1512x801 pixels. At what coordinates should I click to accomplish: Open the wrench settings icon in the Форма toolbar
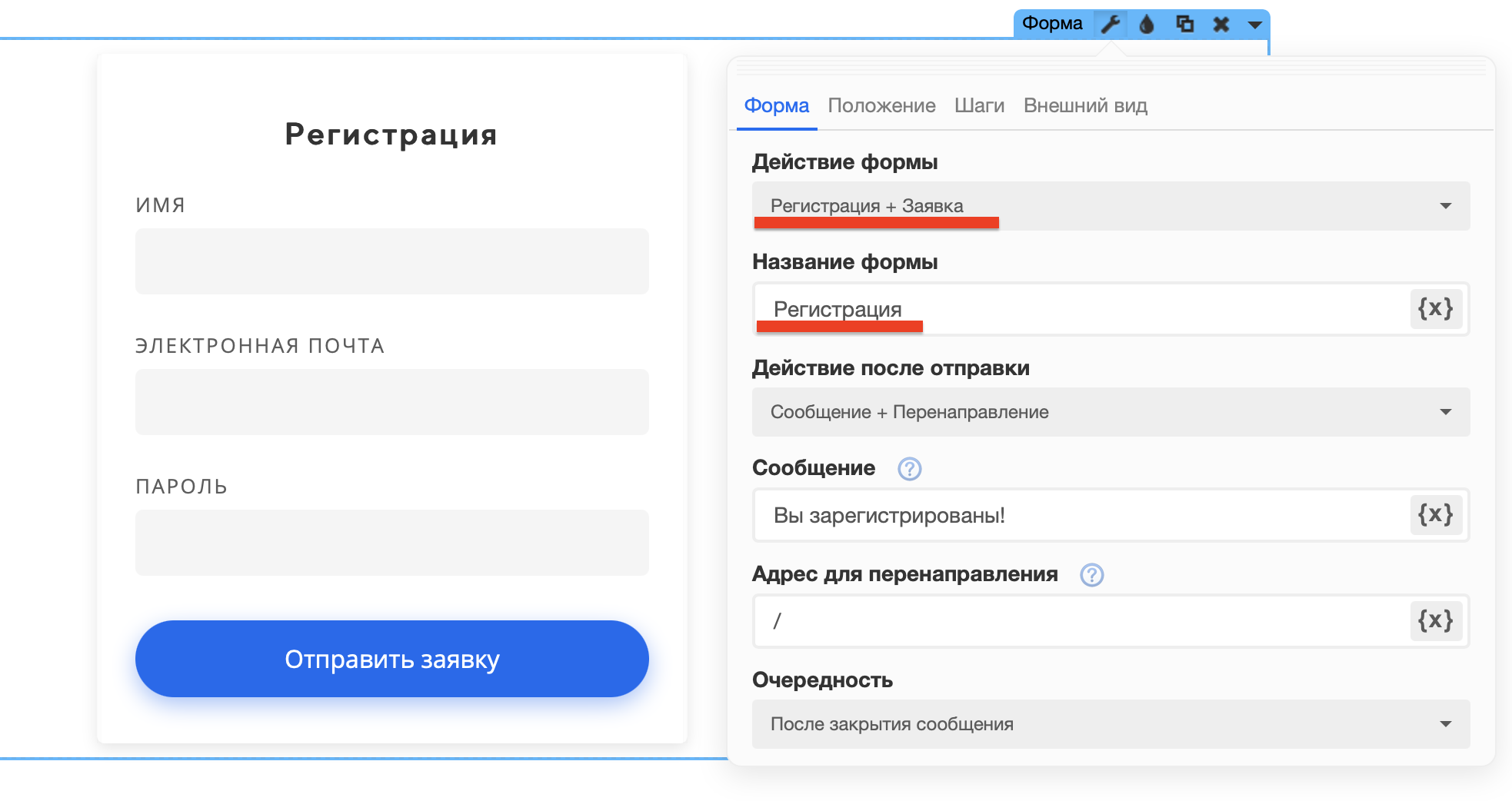coord(1110,24)
